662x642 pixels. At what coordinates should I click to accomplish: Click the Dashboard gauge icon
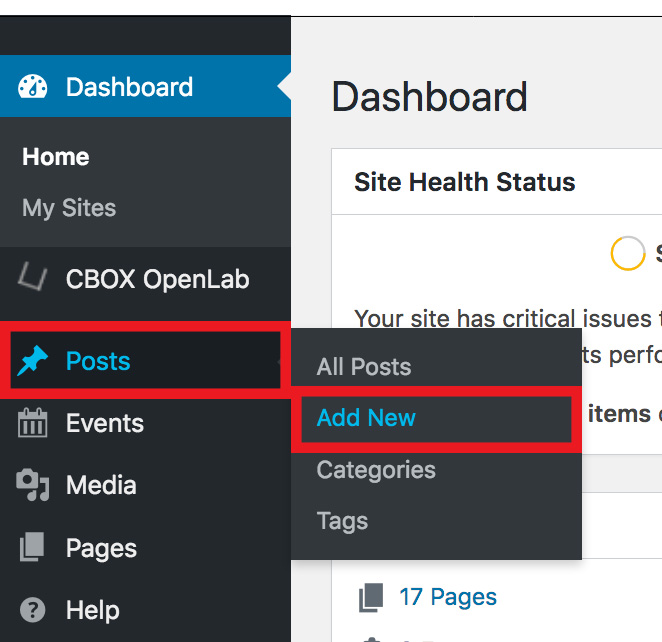click(x=33, y=87)
